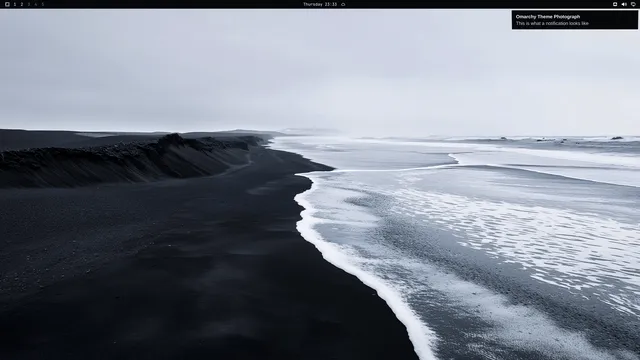Dismiss the Omarchy Theme Photograph notification
Screen dimensions: 640x360
575,20
